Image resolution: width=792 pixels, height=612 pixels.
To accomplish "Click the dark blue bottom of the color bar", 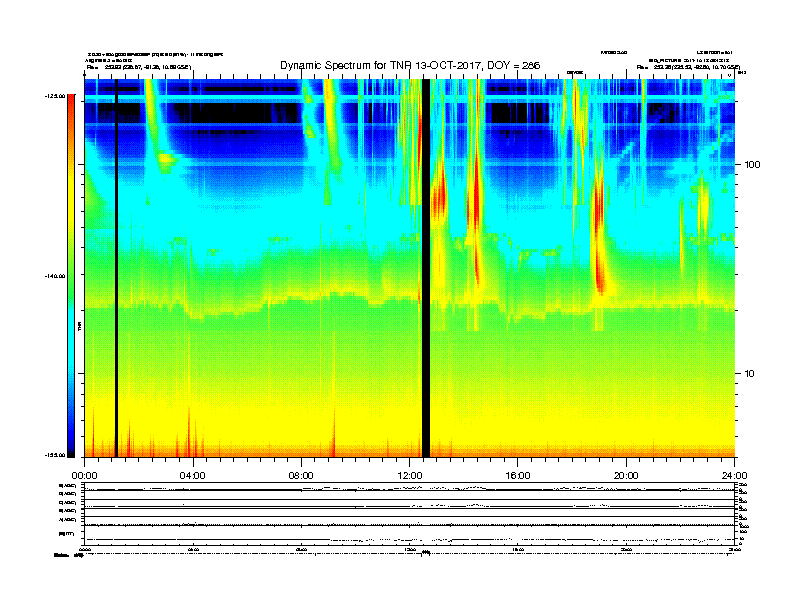I will 71,447.
